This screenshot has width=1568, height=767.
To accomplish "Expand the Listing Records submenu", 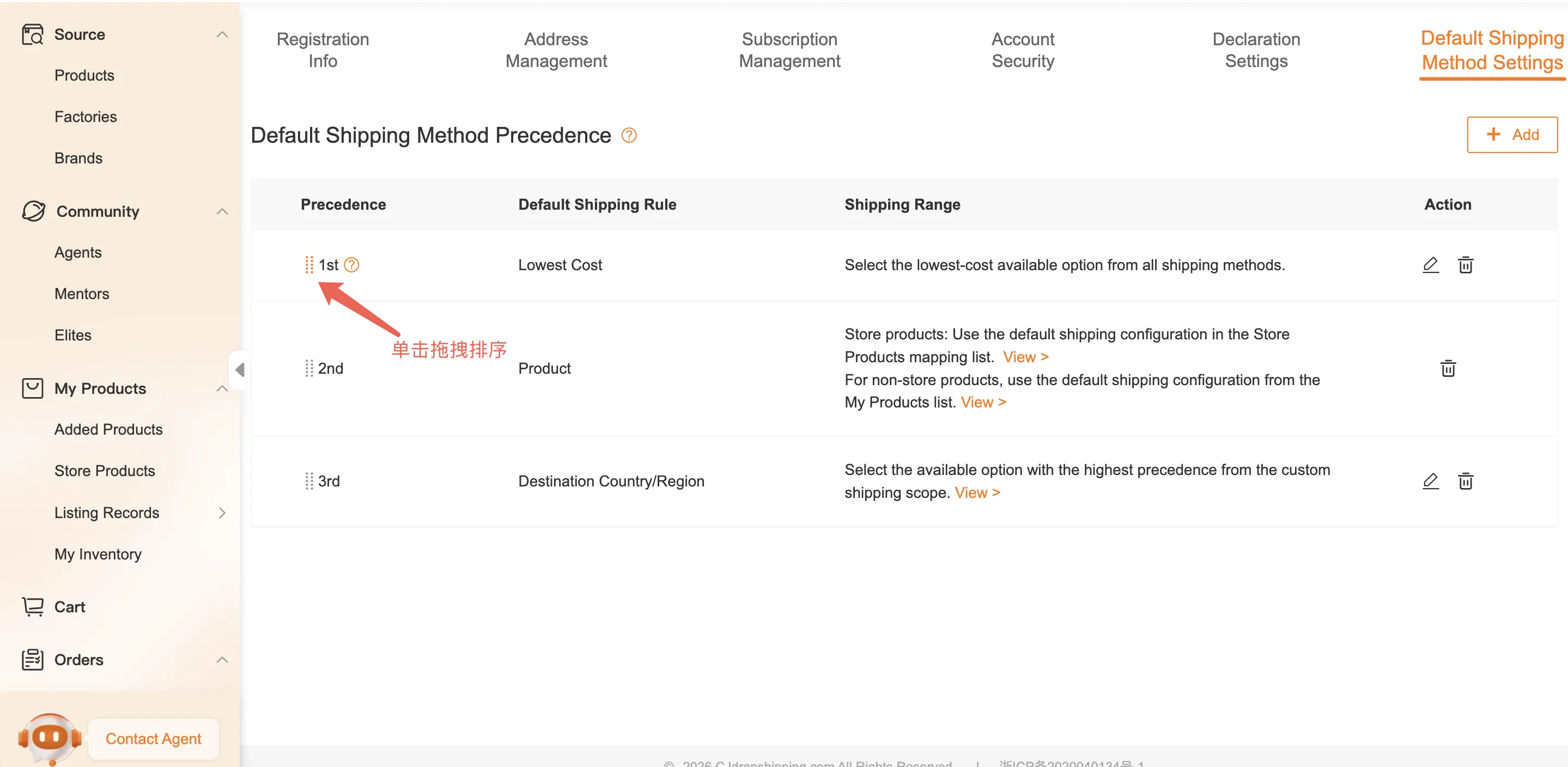I will pos(222,513).
